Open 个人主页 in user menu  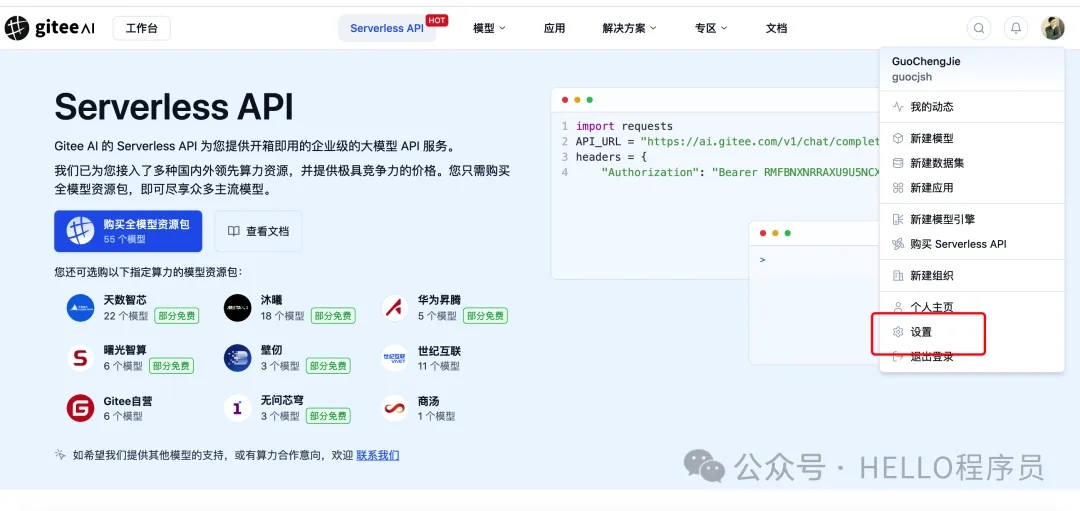[972, 307]
